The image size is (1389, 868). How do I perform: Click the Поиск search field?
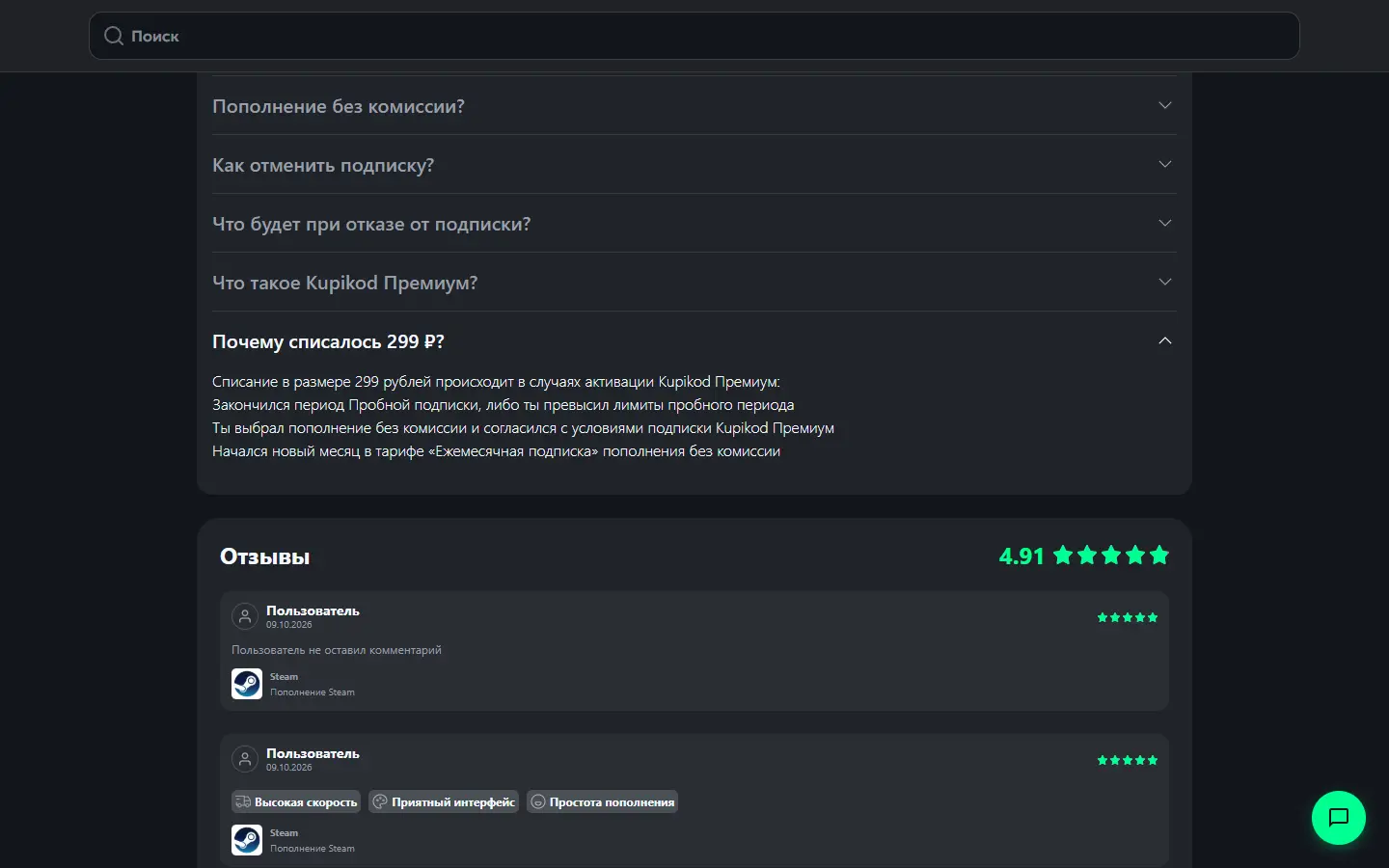tap(694, 36)
